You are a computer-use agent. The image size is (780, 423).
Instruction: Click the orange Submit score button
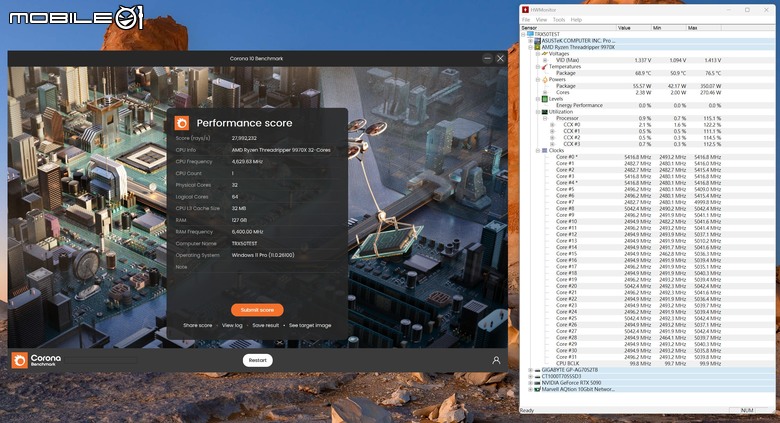pos(257,310)
